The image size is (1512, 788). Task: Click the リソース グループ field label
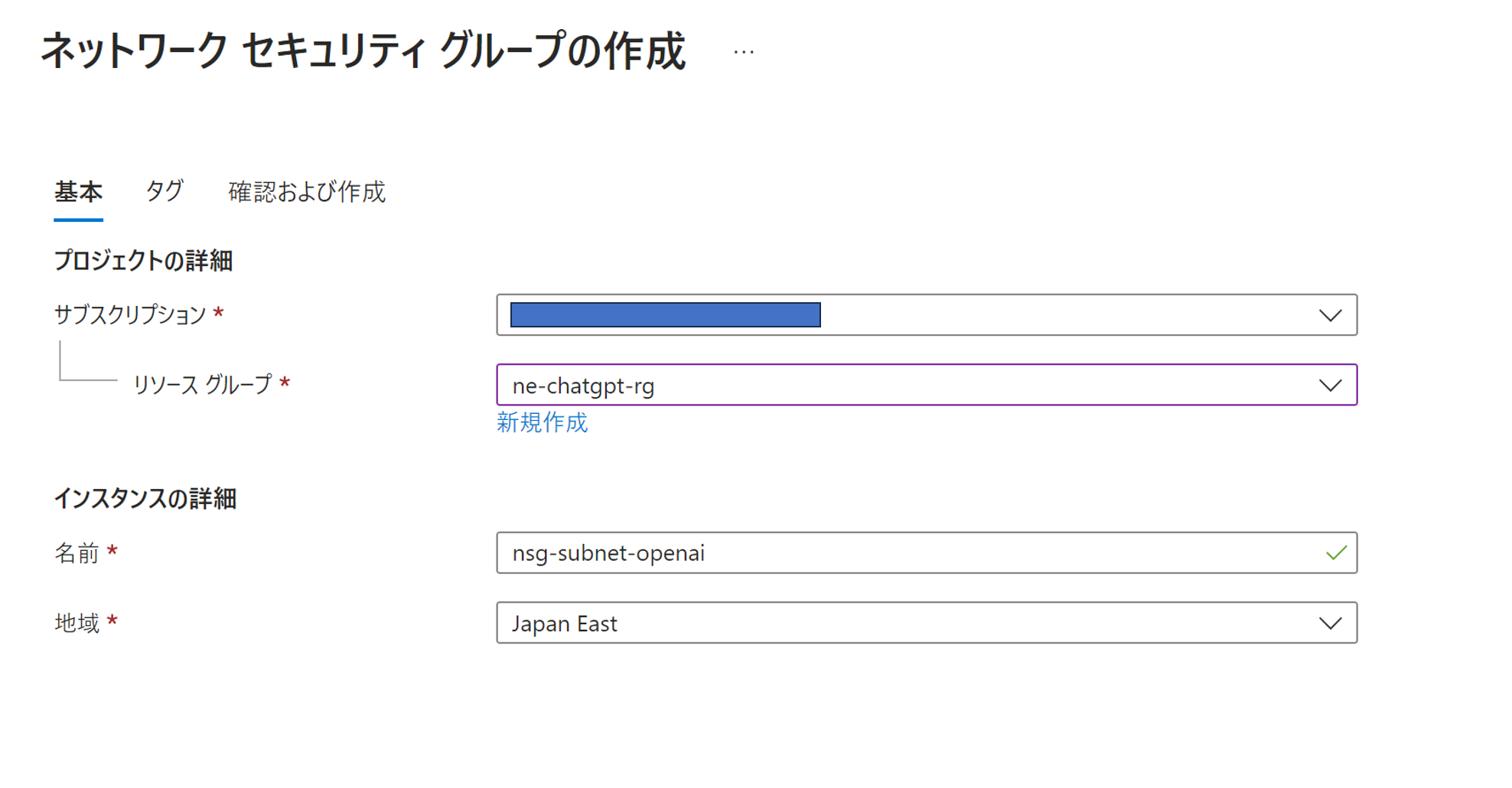click(x=203, y=384)
